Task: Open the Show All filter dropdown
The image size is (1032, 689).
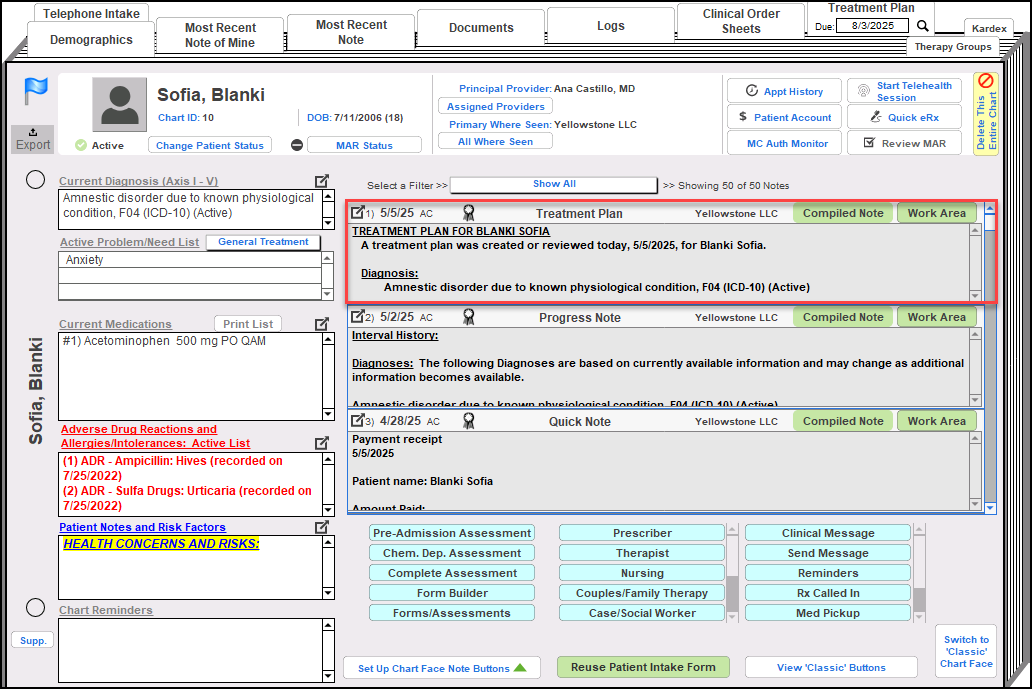Action: [554, 185]
